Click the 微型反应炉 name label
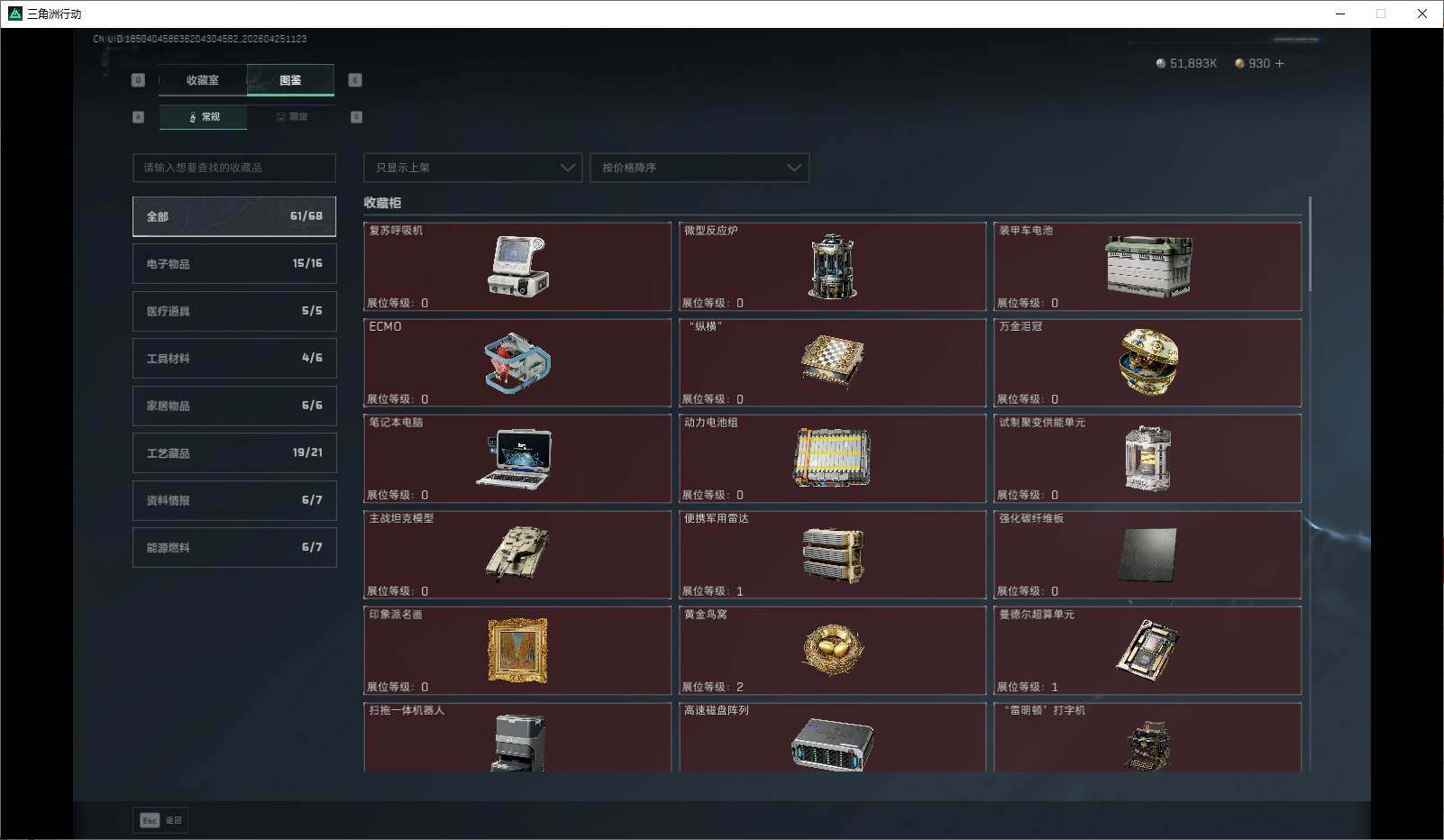 tap(710, 231)
